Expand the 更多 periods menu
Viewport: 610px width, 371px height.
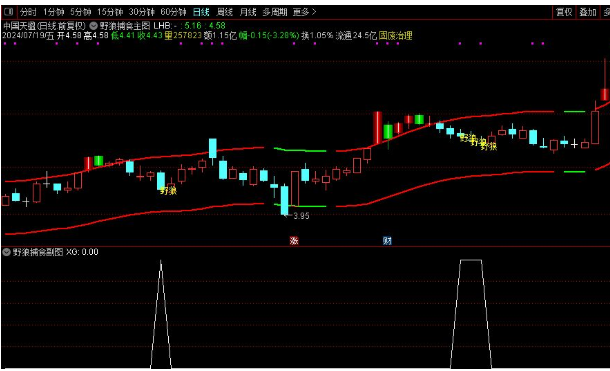[304, 12]
